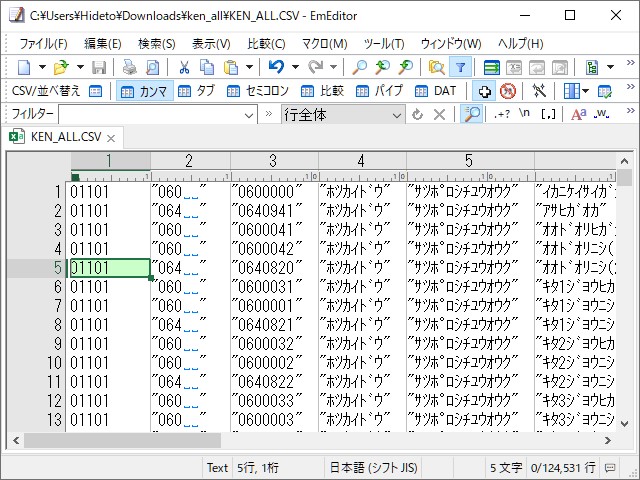The image size is (640, 480).
Task: Switch to 比較 CSV mode
Action: (322, 91)
